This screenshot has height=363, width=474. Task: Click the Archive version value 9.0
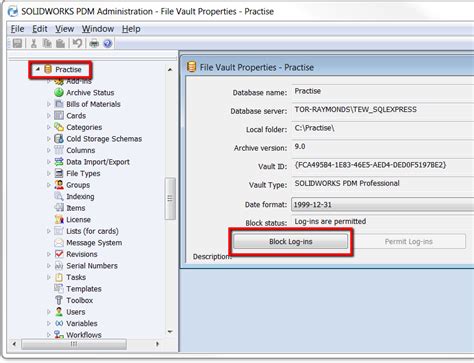(x=300, y=146)
